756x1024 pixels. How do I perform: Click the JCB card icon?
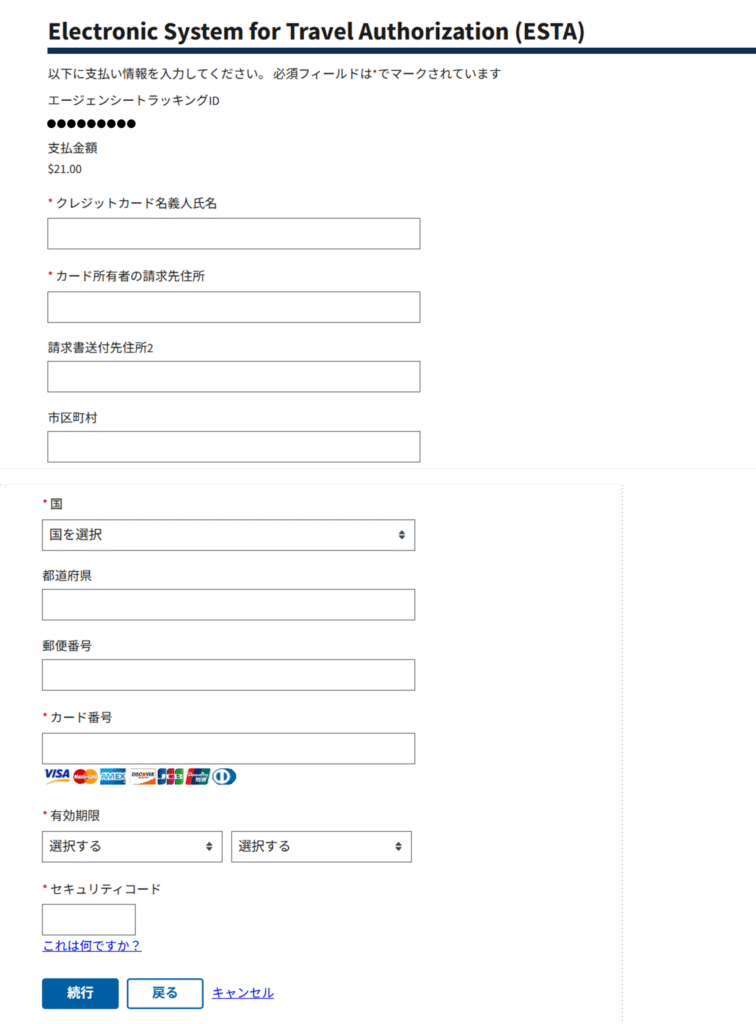pos(170,776)
